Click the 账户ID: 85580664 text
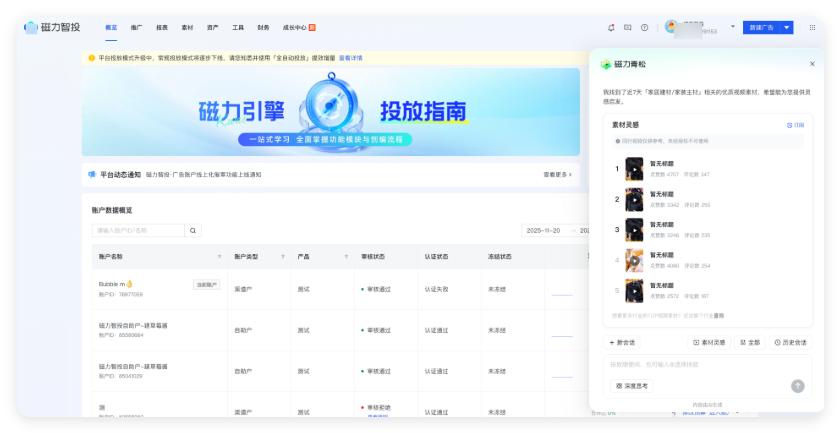Viewport: 840px width, 433px height. click(x=121, y=335)
